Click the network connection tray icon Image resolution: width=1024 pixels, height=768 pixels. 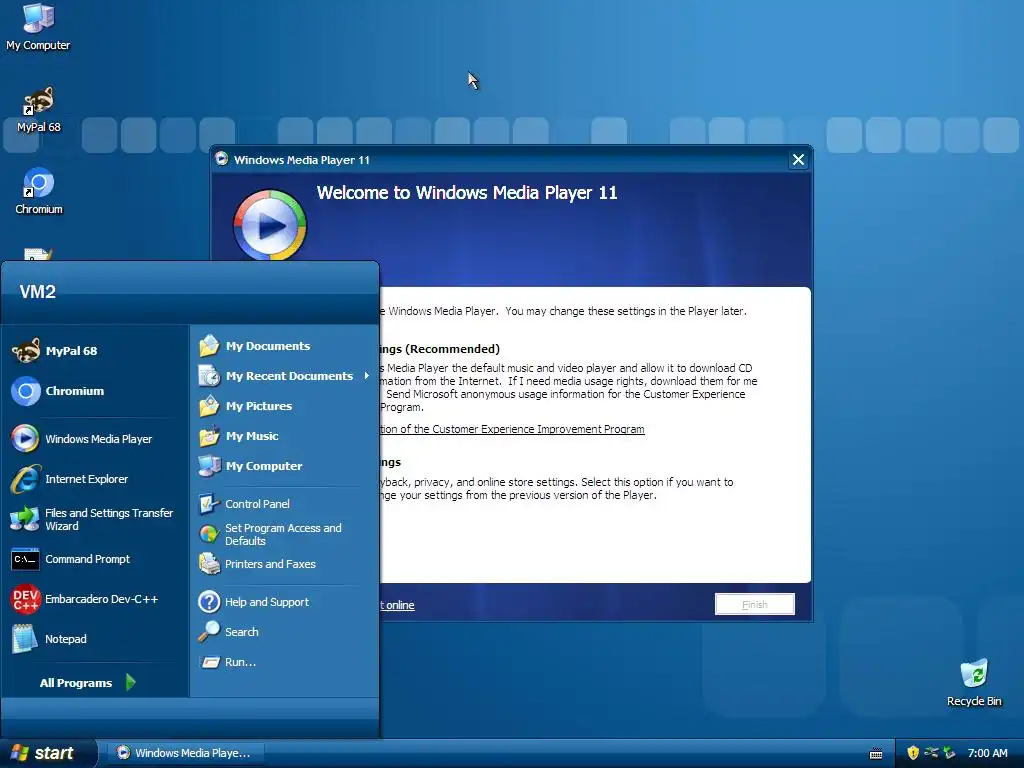pyautogui.click(x=931, y=753)
